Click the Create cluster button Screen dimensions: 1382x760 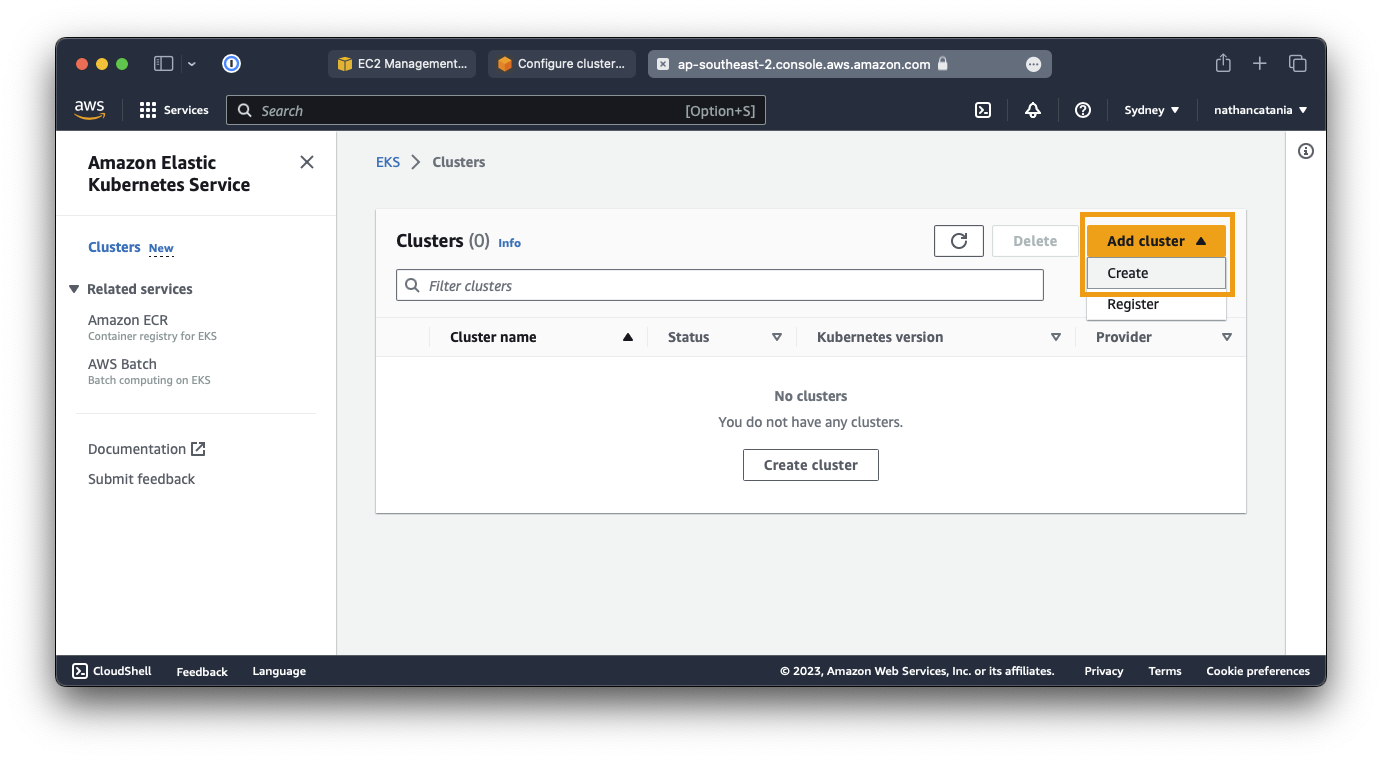[x=810, y=465]
